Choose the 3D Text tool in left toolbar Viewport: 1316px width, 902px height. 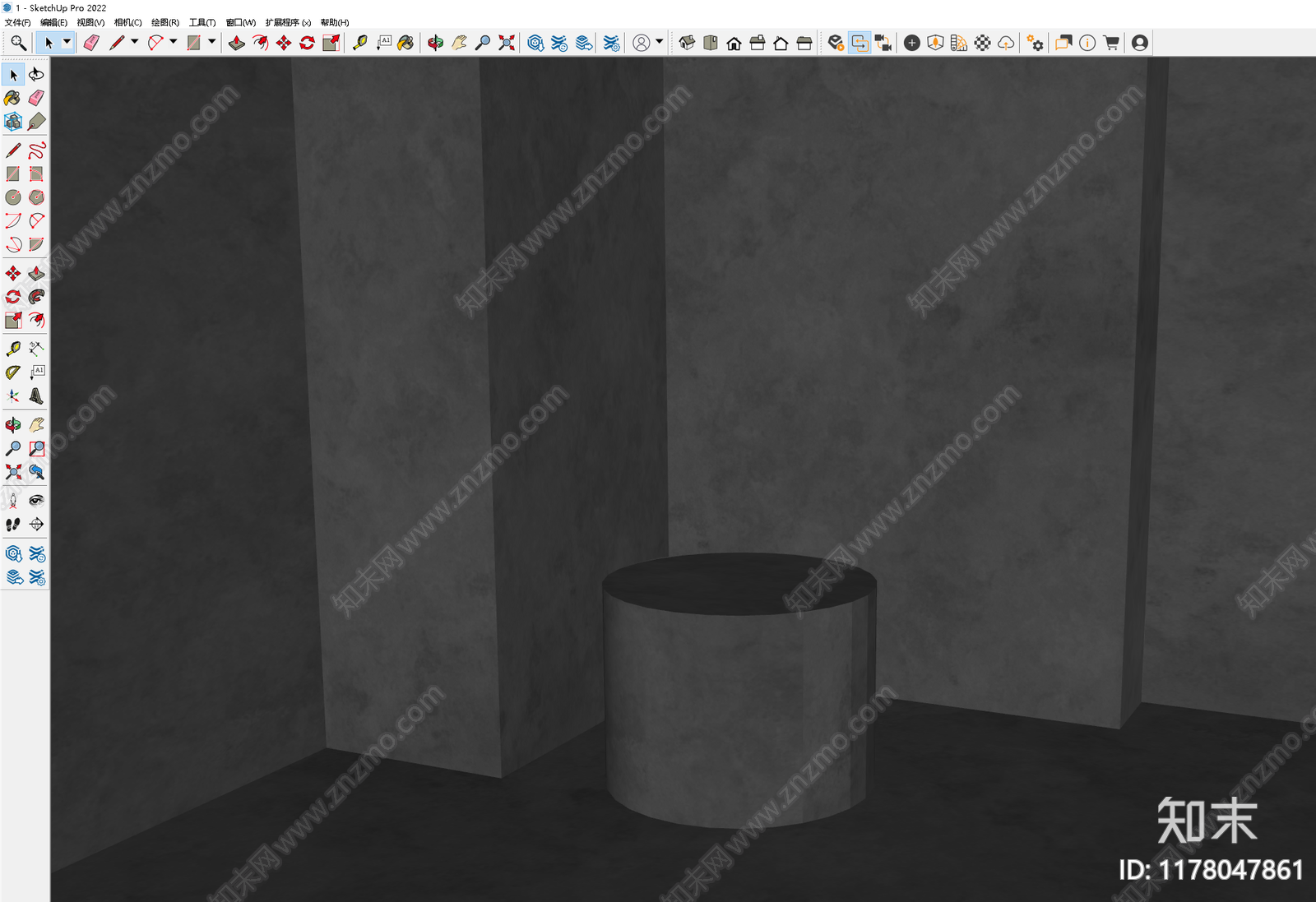click(36, 396)
